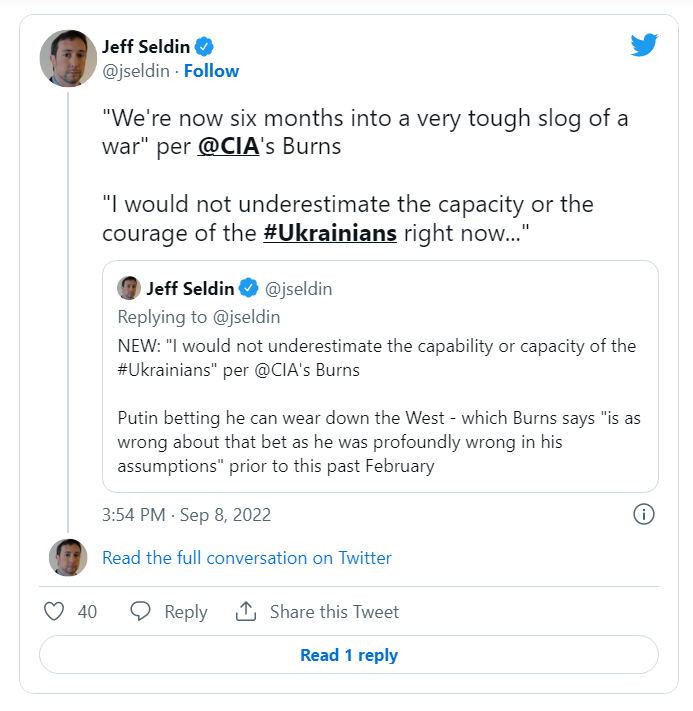Click the reply speech bubble icon
Screen dimensions: 693x711
point(141,611)
